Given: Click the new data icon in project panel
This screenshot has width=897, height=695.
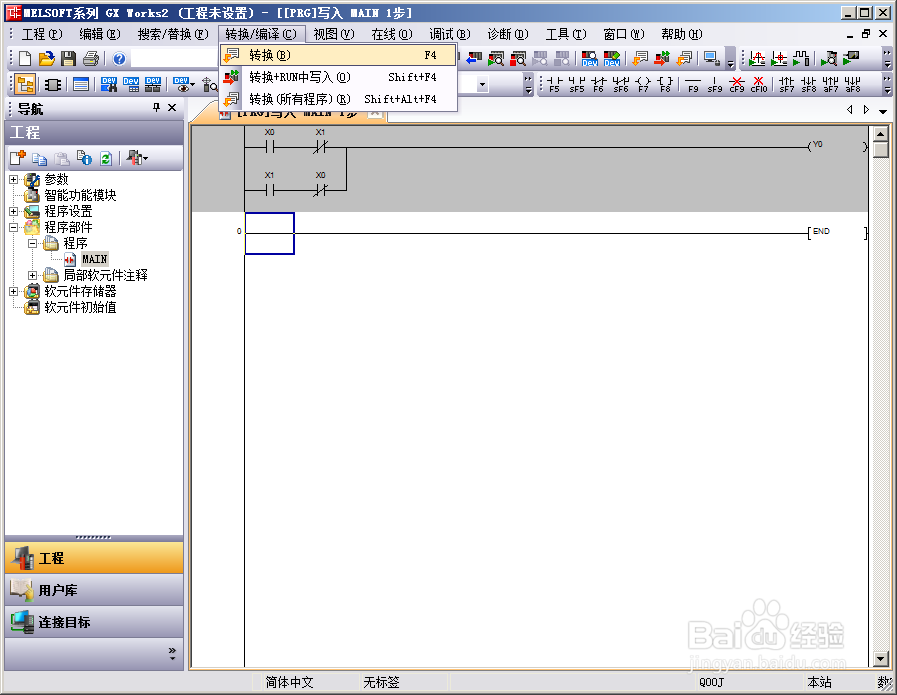Looking at the screenshot, I should pyautogui.click(x=18, y=158).
